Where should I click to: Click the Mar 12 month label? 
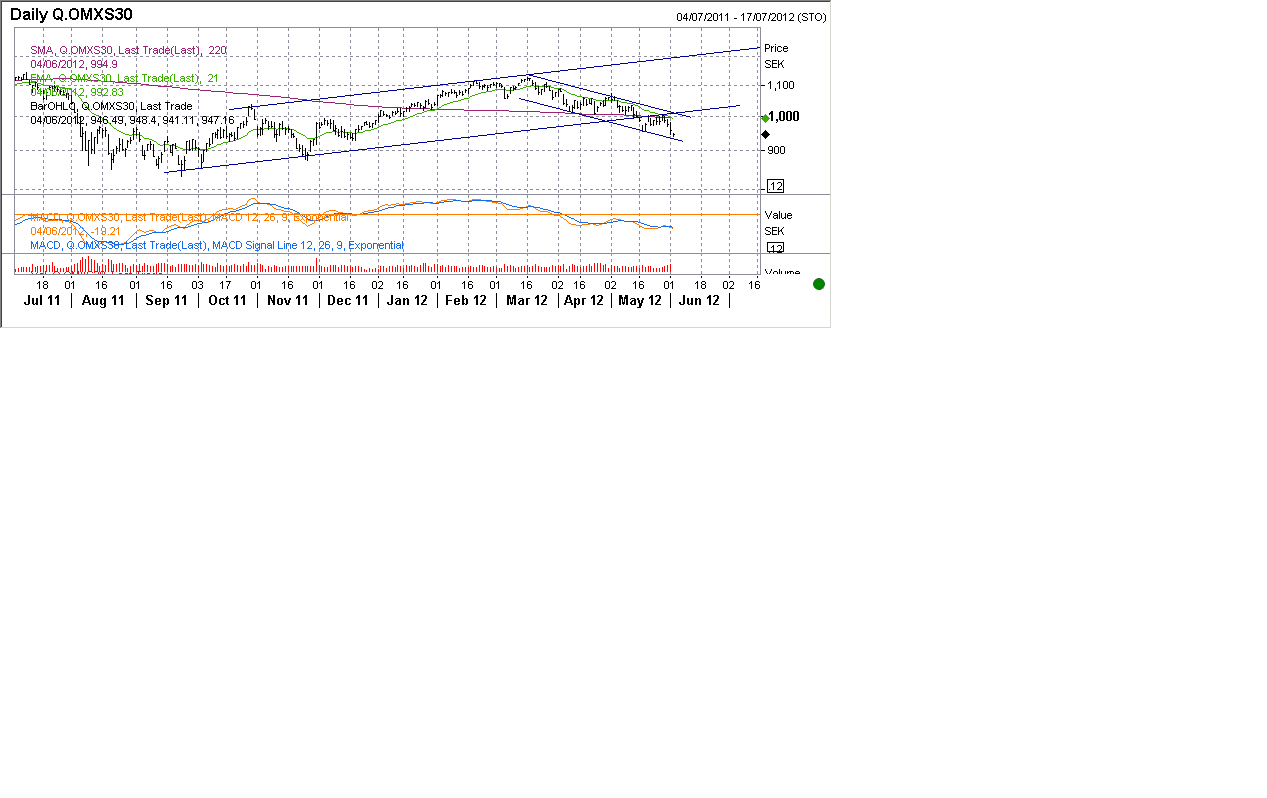526,300
